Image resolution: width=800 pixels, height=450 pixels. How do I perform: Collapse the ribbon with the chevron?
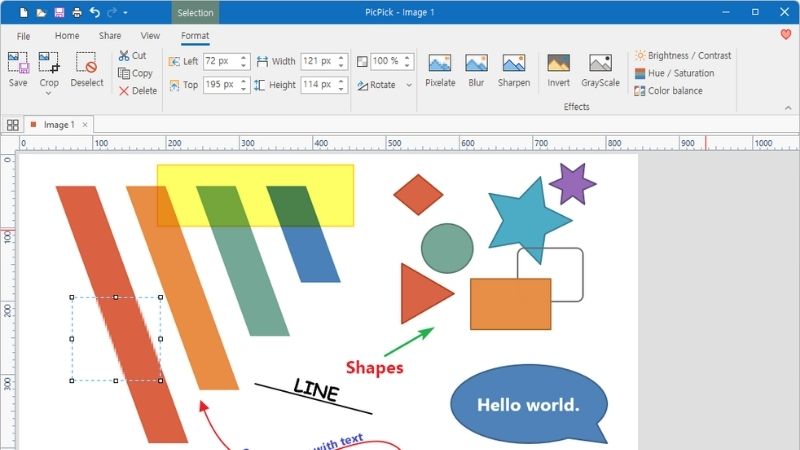point(788,108)
